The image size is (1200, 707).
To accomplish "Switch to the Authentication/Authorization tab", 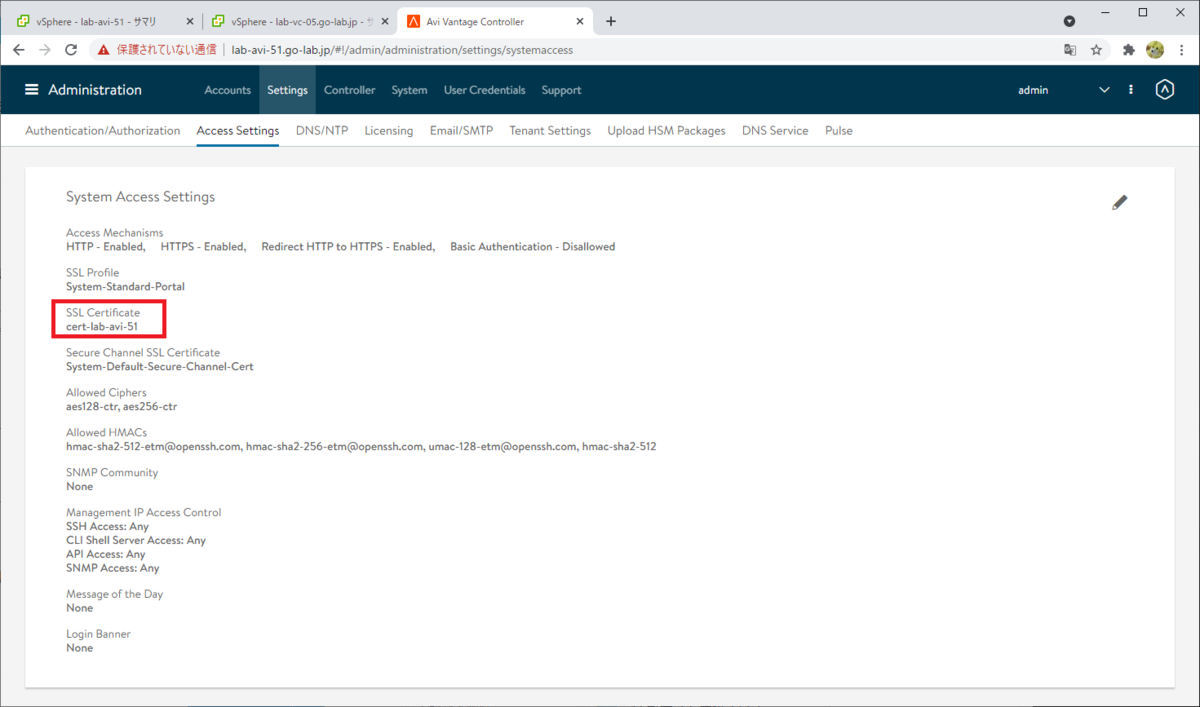I will pos(102,130).
